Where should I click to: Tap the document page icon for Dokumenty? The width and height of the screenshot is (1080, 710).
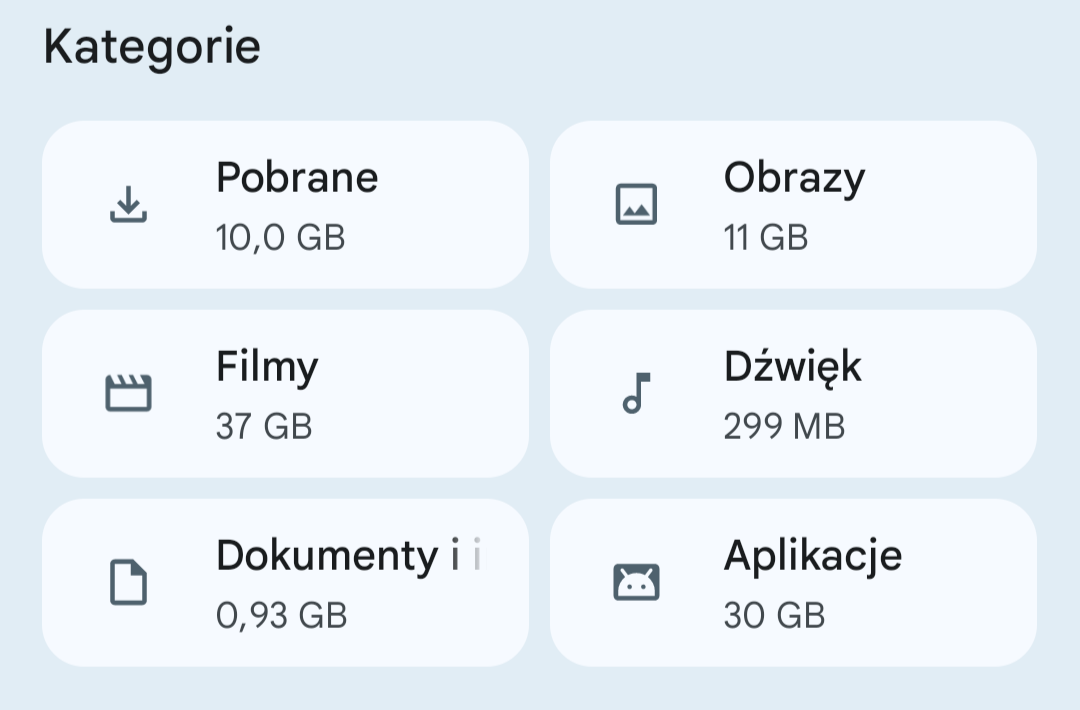click(128, 583)
